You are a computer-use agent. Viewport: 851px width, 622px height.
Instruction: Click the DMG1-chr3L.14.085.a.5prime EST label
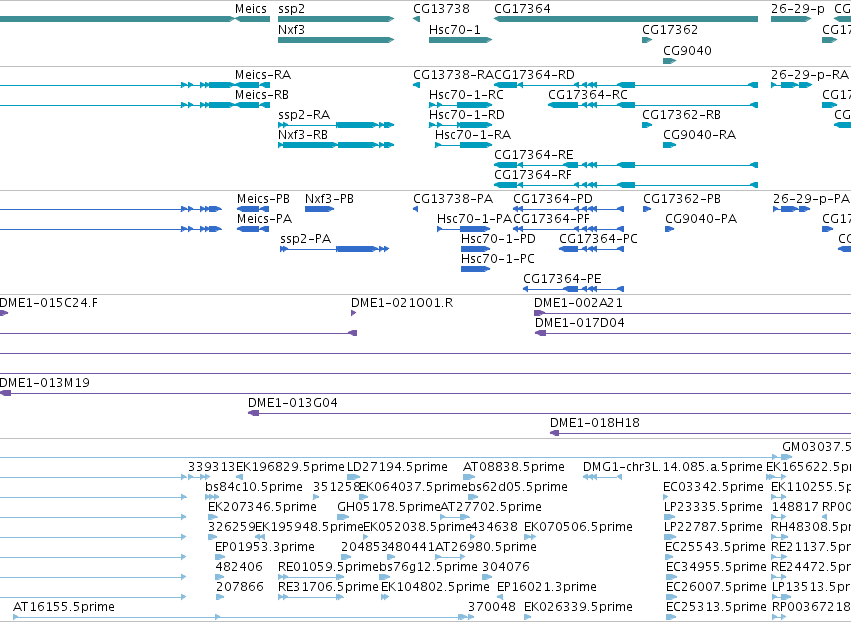tap(673, 467)
